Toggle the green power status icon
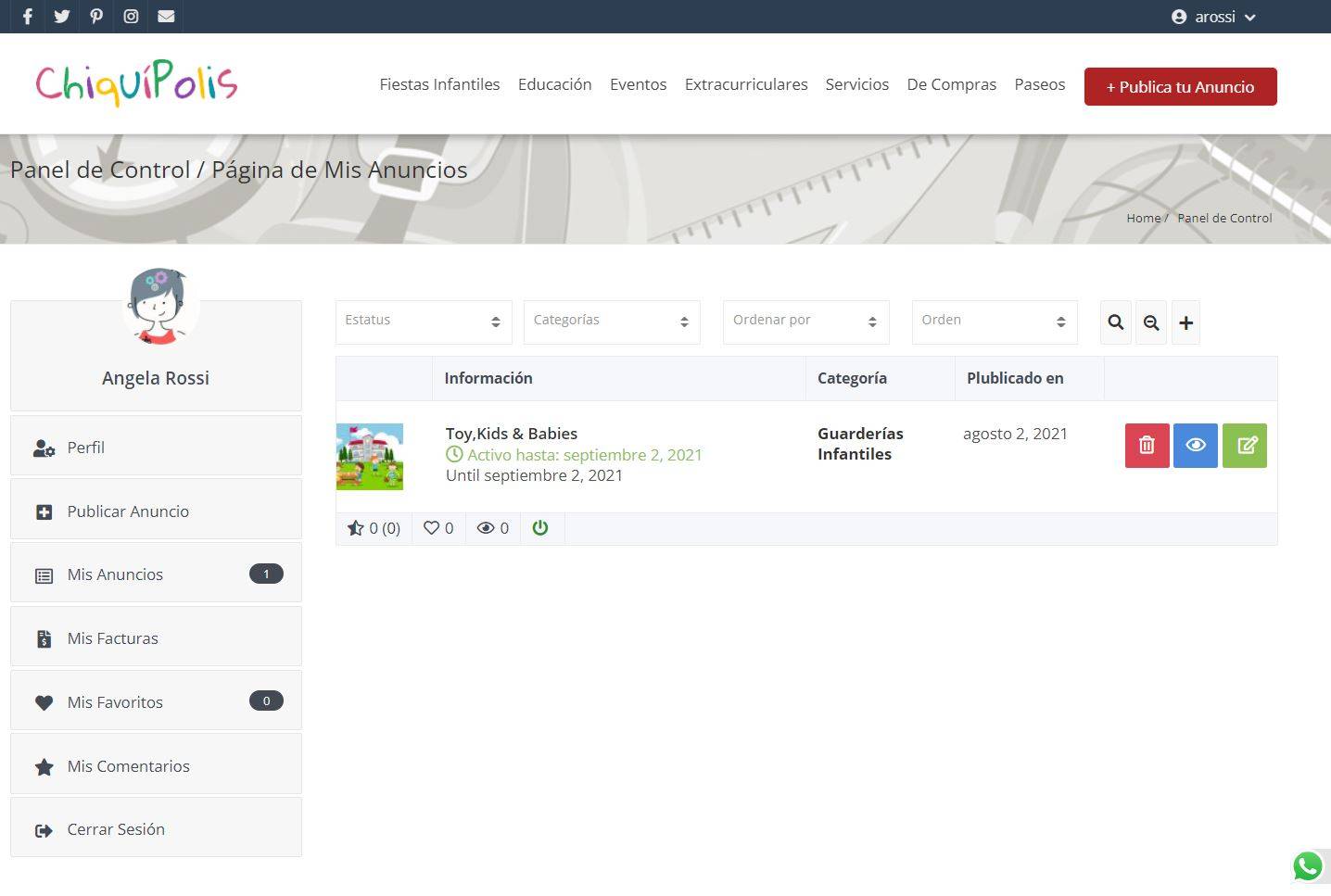1331x896 pixels. point(540,528)
